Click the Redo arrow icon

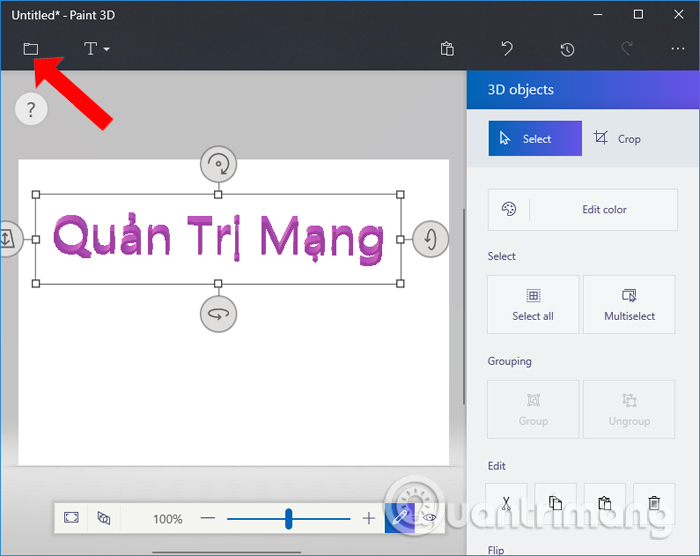pyautogui.click(x=627, y=48)
